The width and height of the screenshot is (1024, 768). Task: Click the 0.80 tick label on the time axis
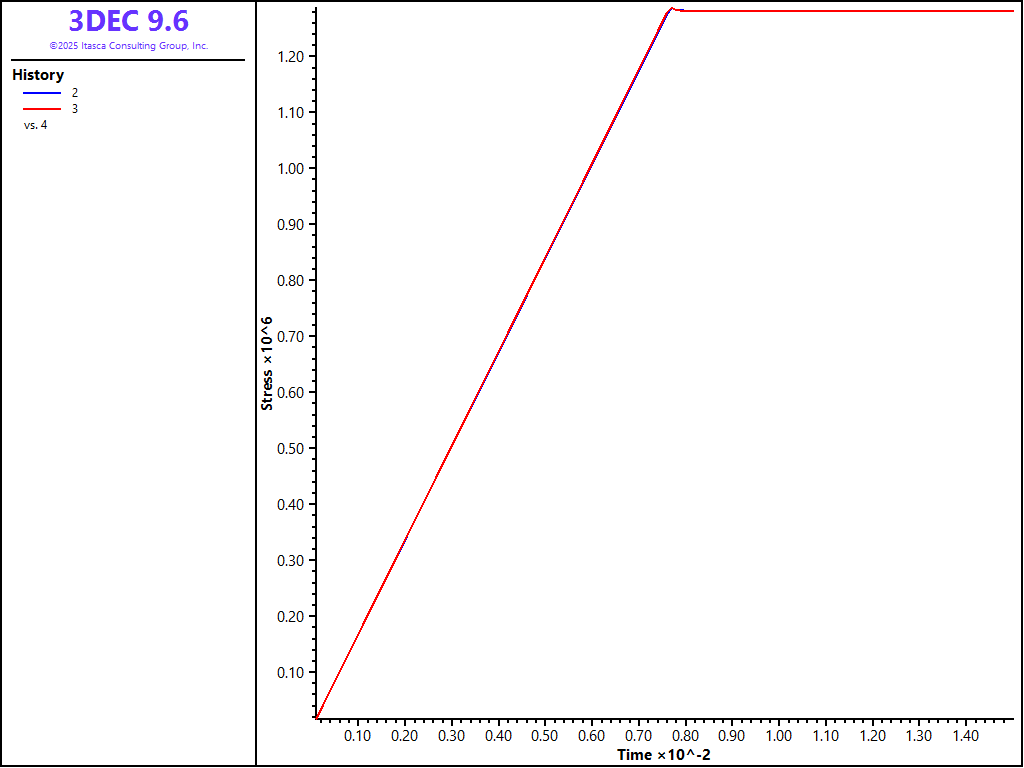pyautogui.click(x=684, y=736)
